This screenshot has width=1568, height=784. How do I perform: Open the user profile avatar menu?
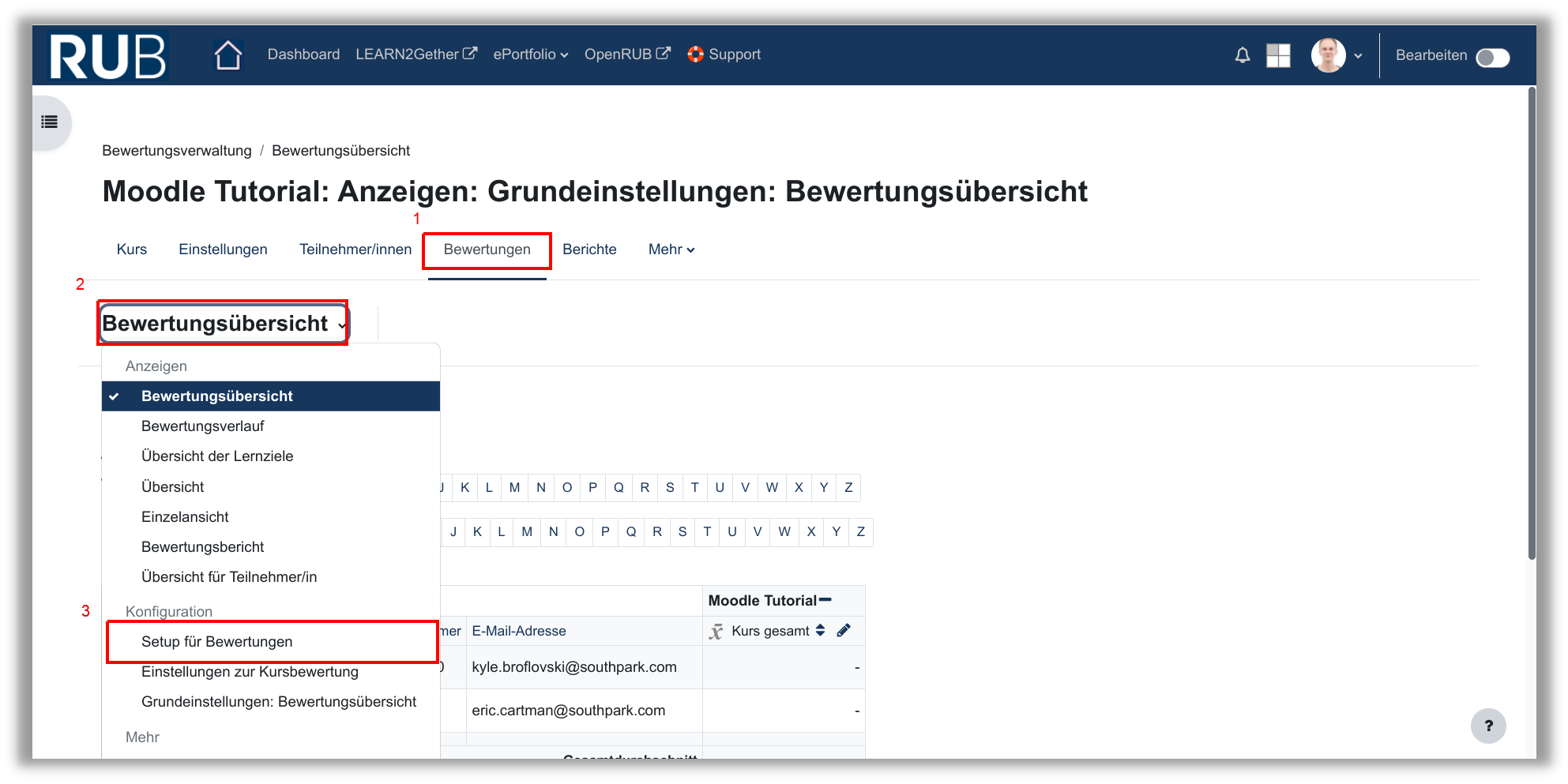(1336, 55)
